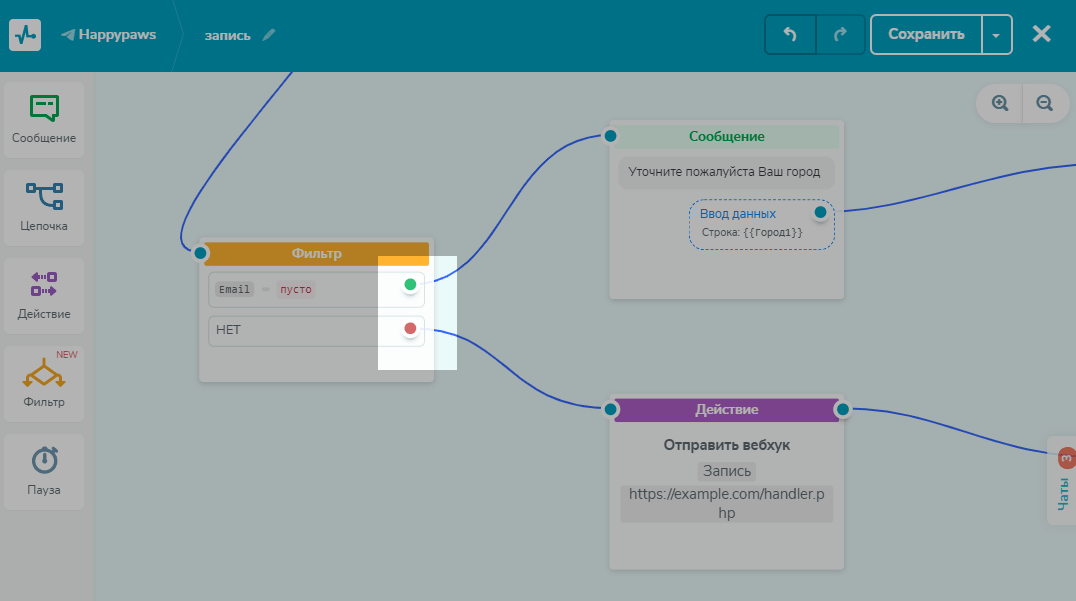Add a Цепочка block from sidebar

(x=44, y=206)
